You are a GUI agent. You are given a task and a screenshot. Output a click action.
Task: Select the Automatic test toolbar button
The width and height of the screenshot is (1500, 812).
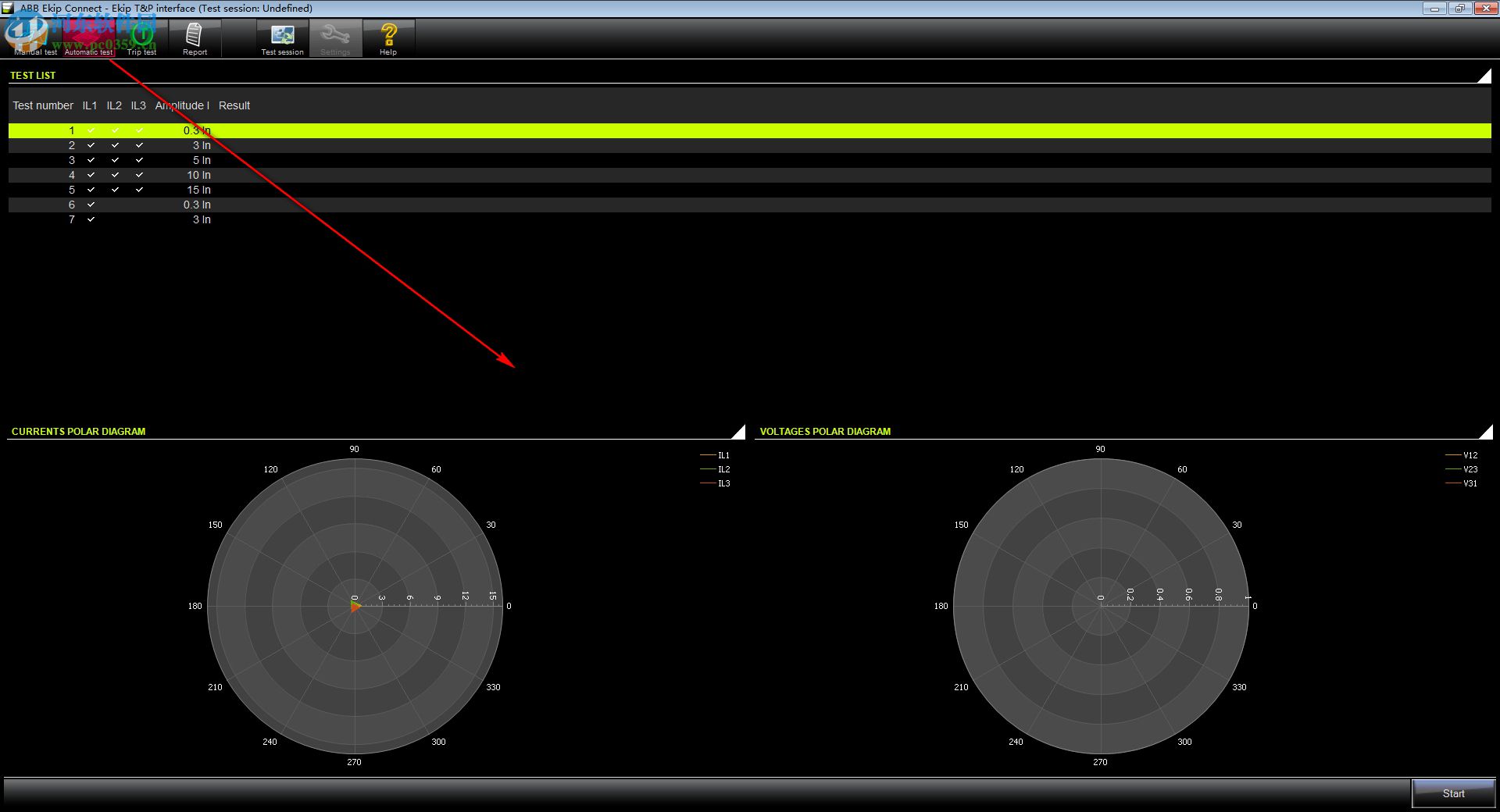pyautogui.click(x=88, y=38)
